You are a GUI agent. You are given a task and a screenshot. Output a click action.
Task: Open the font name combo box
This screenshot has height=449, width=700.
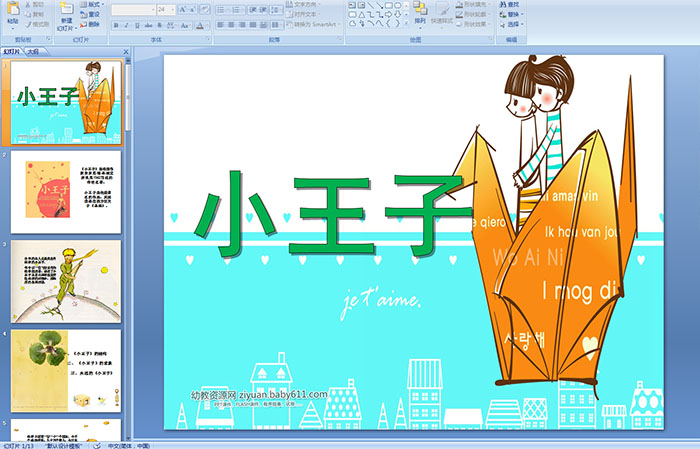click(x=133, y=9)
